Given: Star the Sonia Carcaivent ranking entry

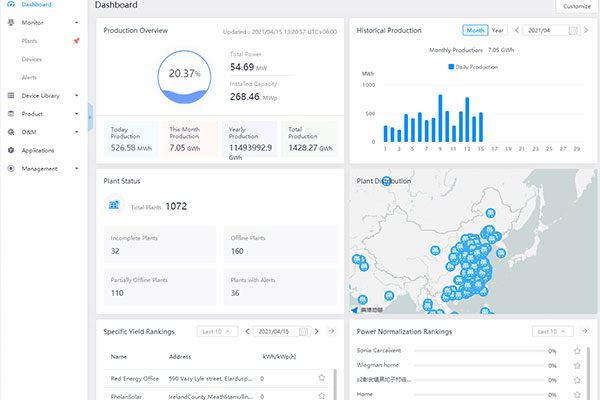Looking at the screenshot, I should [x=577, y=351].
